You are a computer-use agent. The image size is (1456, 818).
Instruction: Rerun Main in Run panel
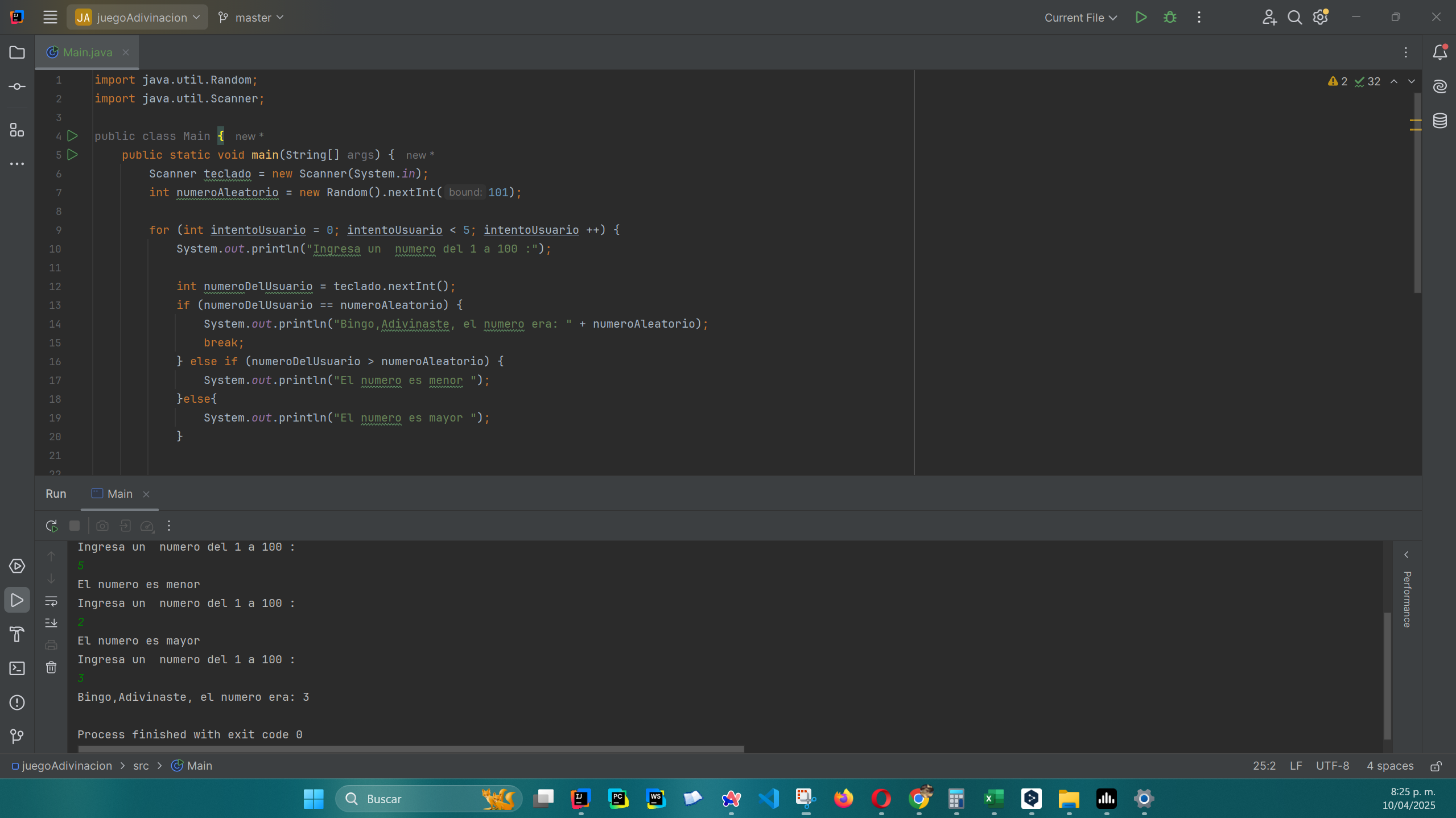point(52,526)
